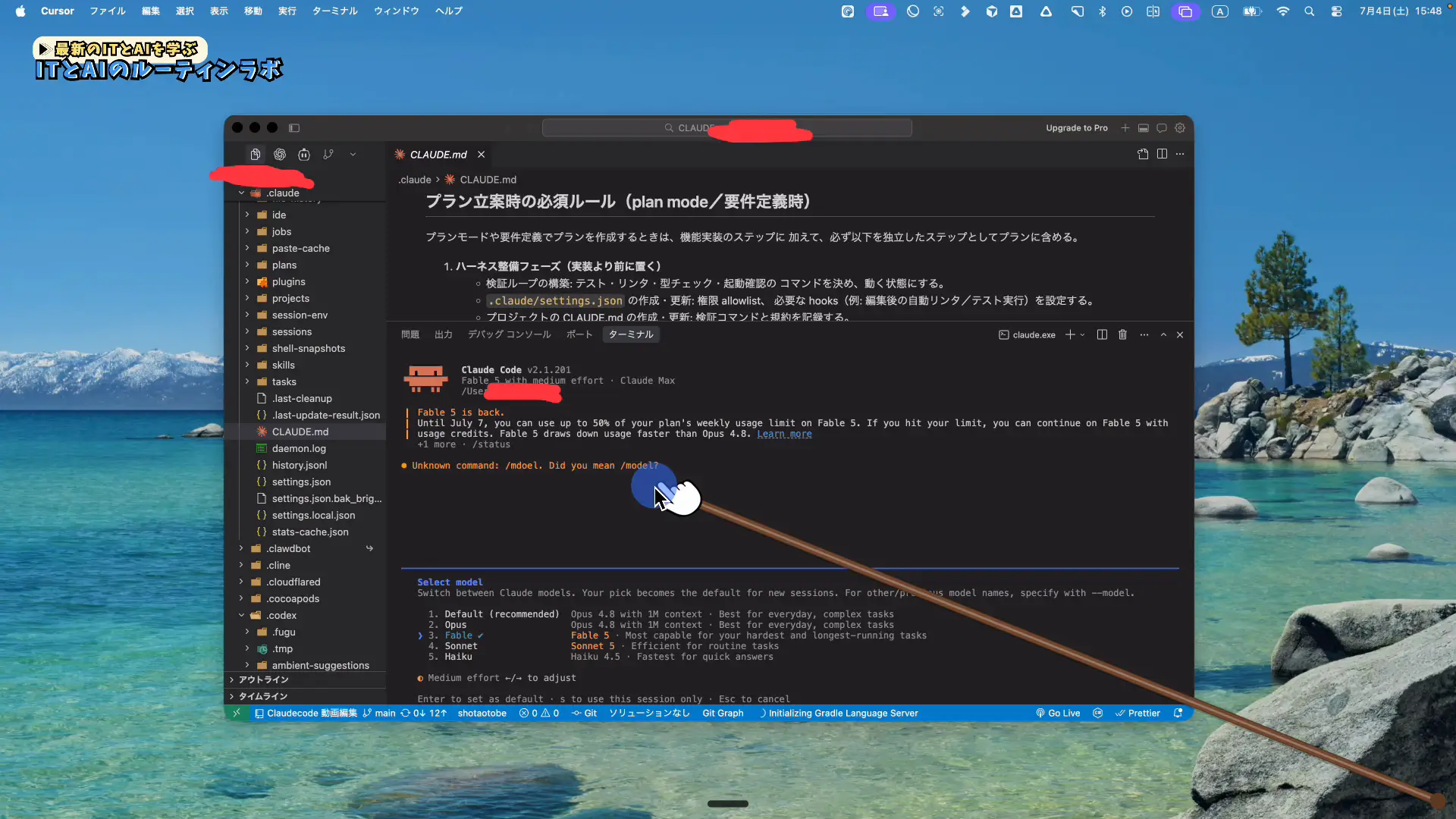Expand the ide folder
The height and width of the screenshot is (819, 1456).
point(247,215)
